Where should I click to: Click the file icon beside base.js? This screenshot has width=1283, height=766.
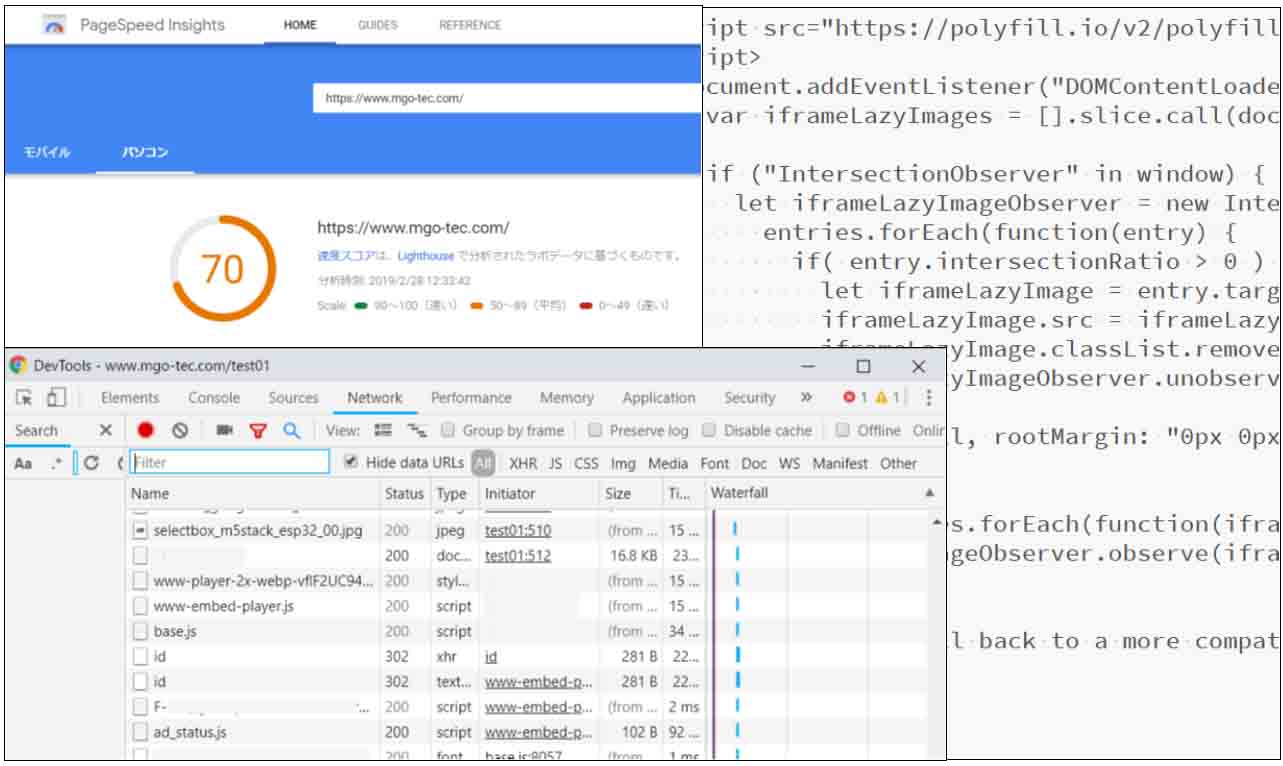141,632
